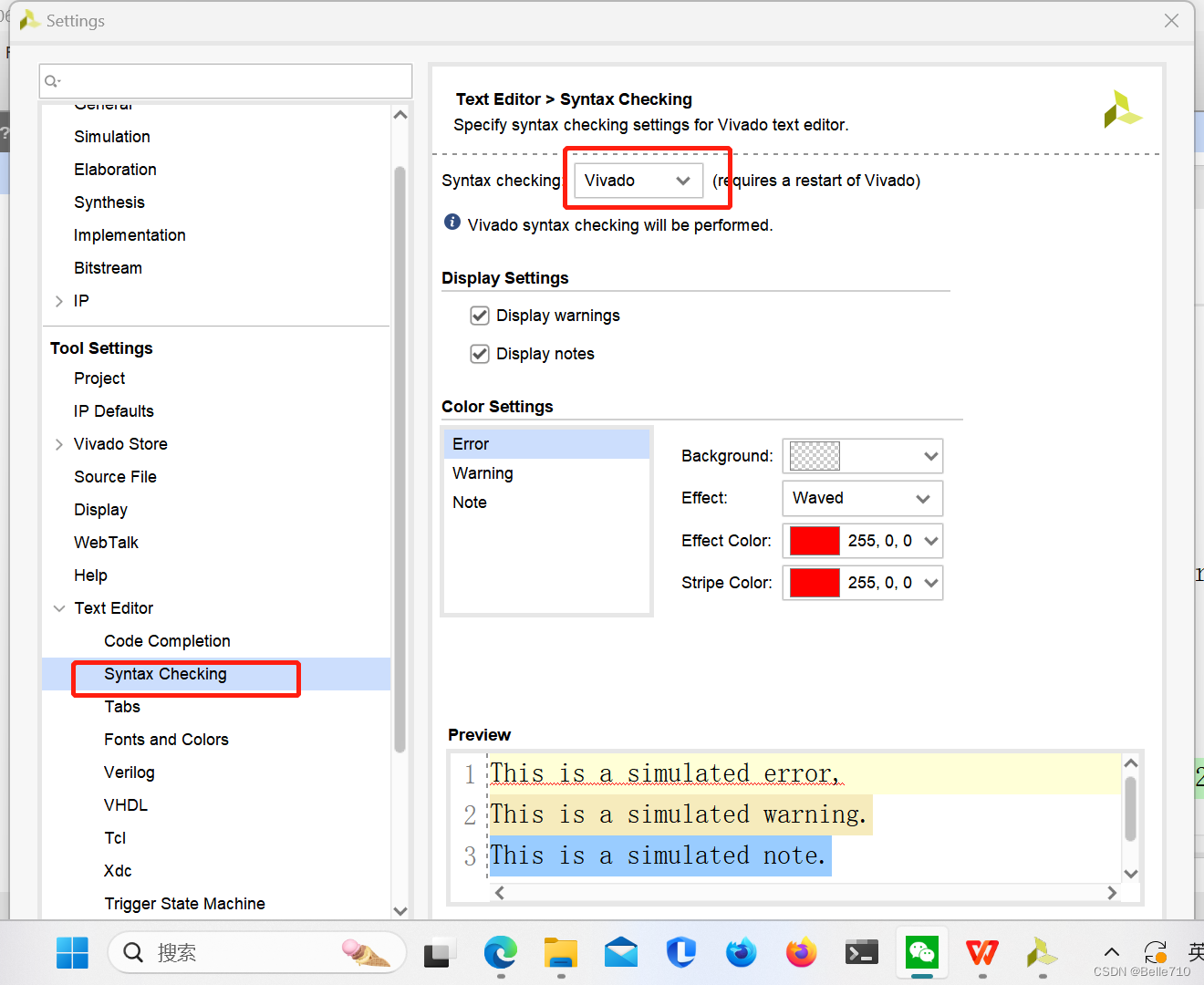Screen dimensions: 1204x985
Task: Open the Mail app taskbar icon
Action: [621, 953]
